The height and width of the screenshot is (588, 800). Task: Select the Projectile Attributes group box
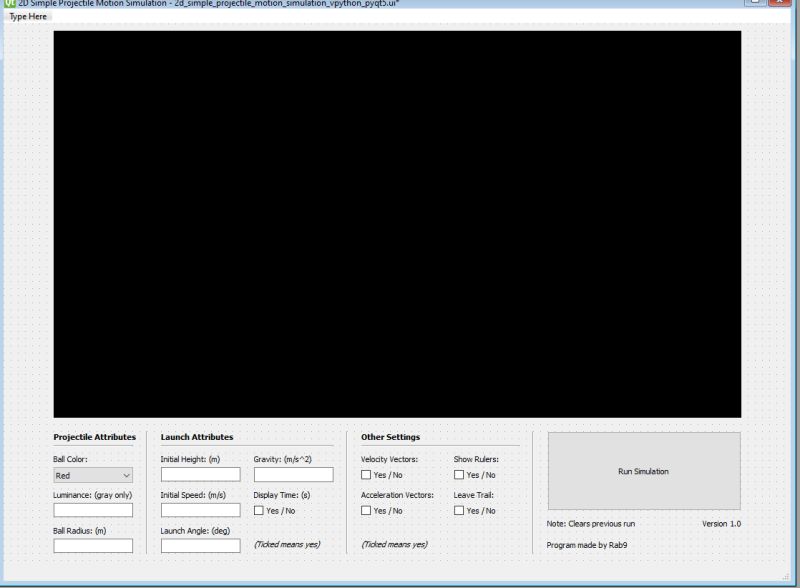[95, 436]
